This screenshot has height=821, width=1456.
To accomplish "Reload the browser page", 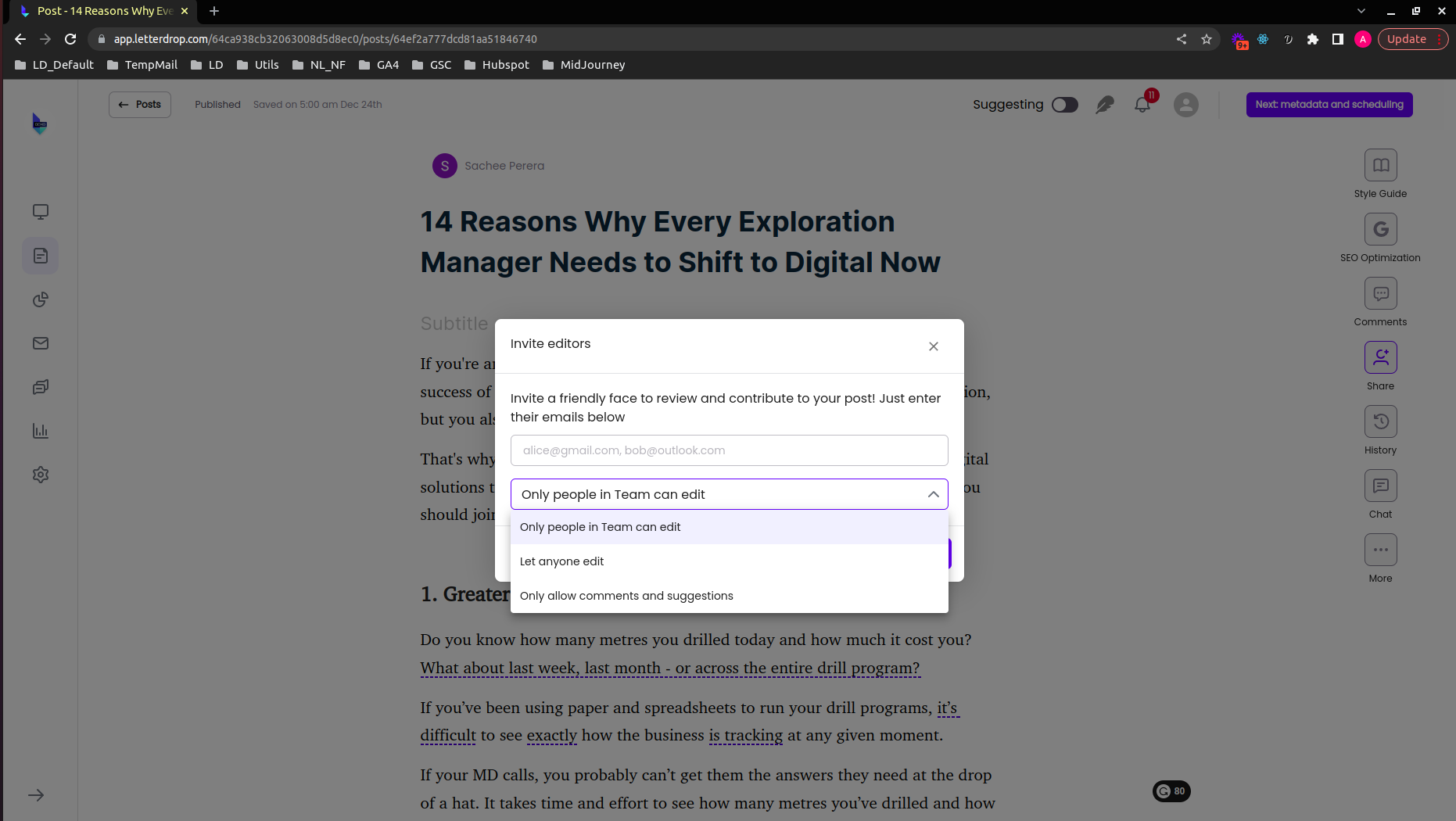I will (70, 39).
